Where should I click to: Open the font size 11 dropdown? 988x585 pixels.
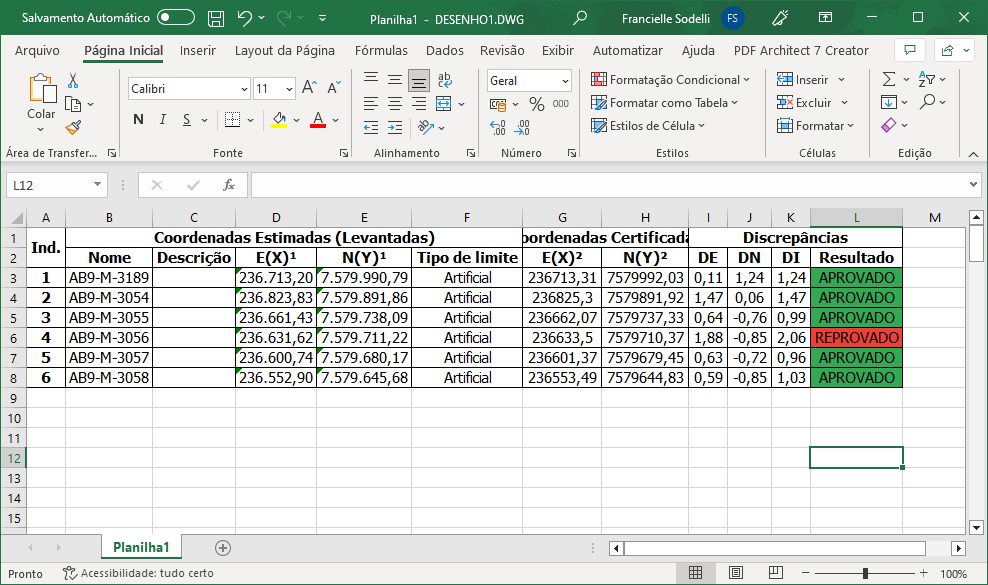point(289,89)
